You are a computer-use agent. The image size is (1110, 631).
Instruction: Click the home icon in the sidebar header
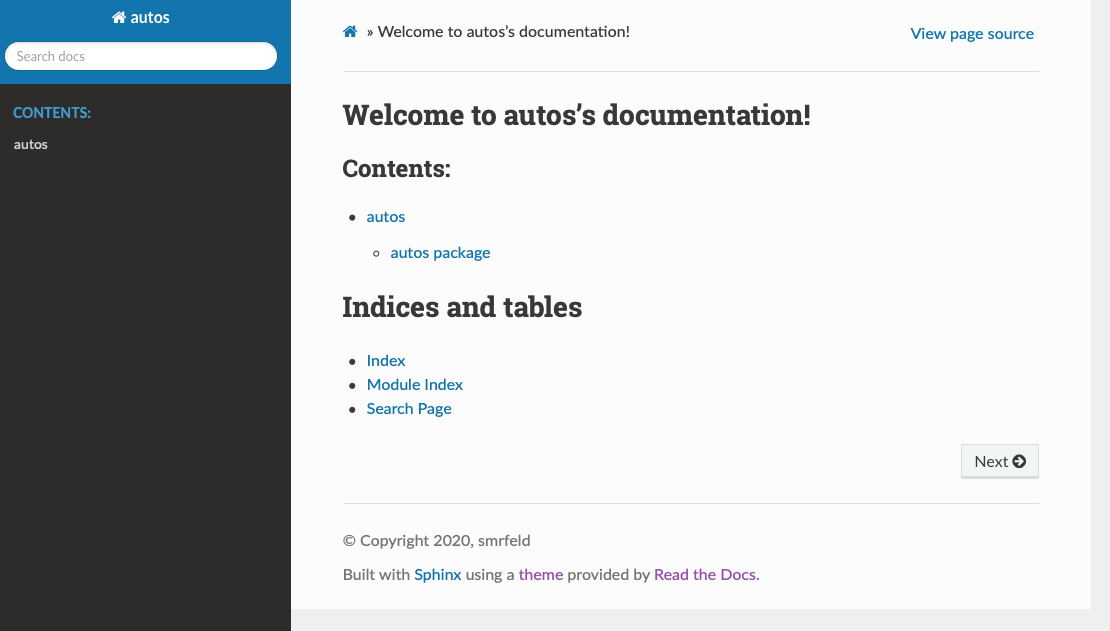(119, 18)
